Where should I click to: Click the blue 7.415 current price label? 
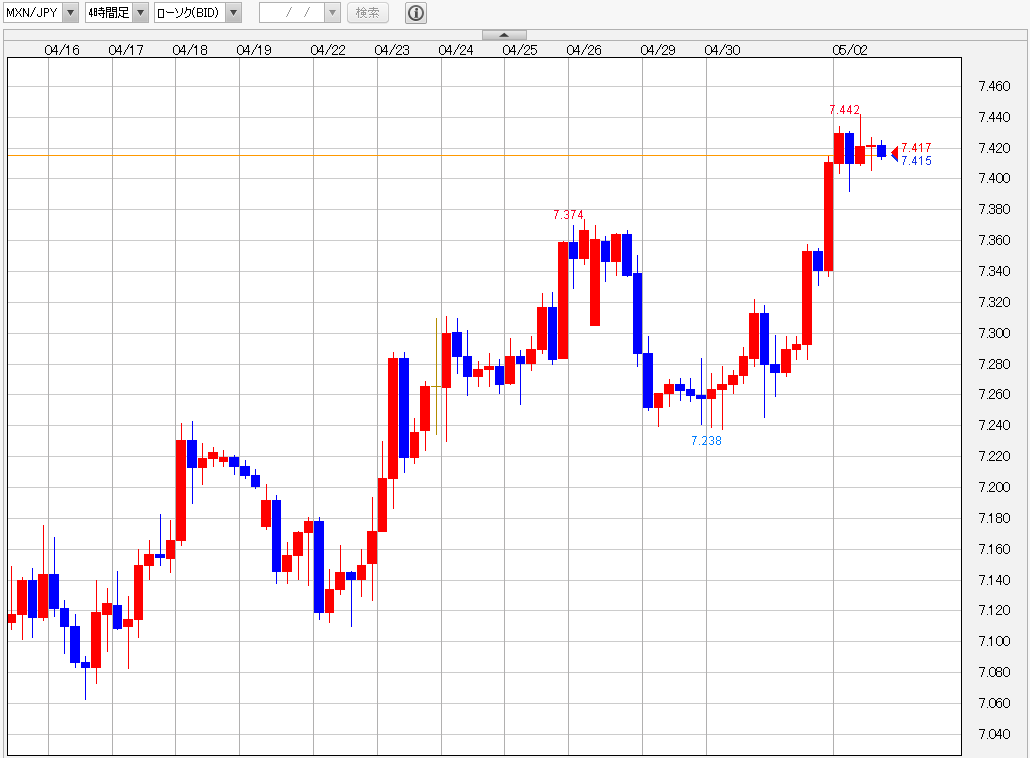pyautogui.click(x=916, y=161)
